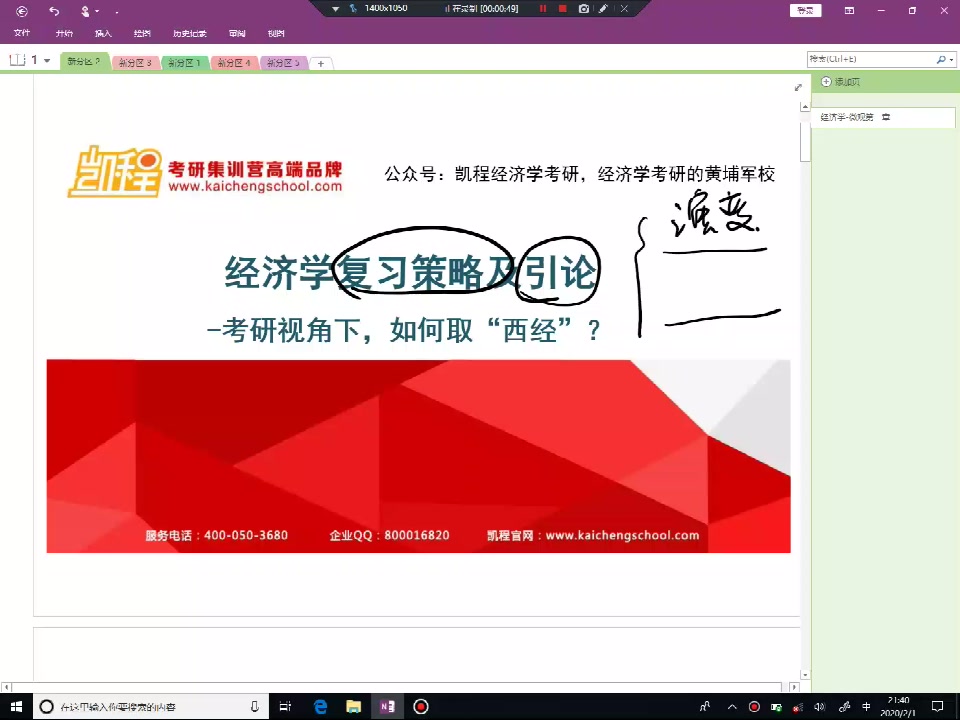Click the Back navigation arrow in OneNote
960x720 pixels.
click(22, 10)
